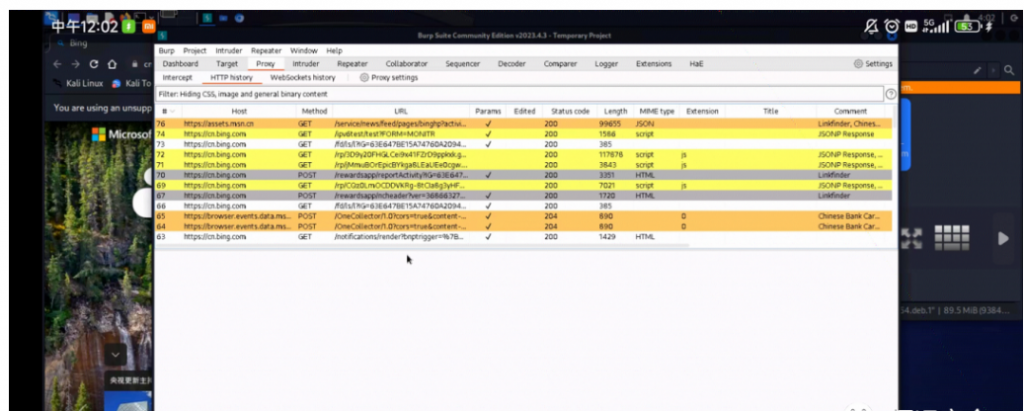Switch to the Repeater tool tab
This screenshot has width=1024, height=411.
pos(353,64)
